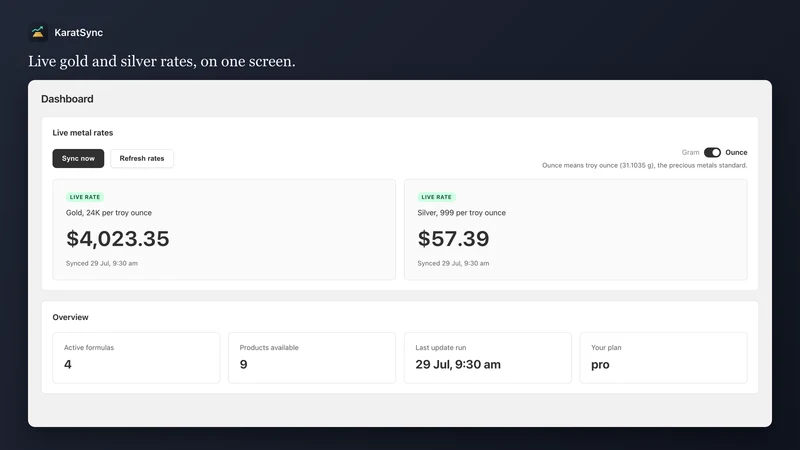Click the gold price $4,023.35
Screen dimensions: 800x450
point(117,239)
